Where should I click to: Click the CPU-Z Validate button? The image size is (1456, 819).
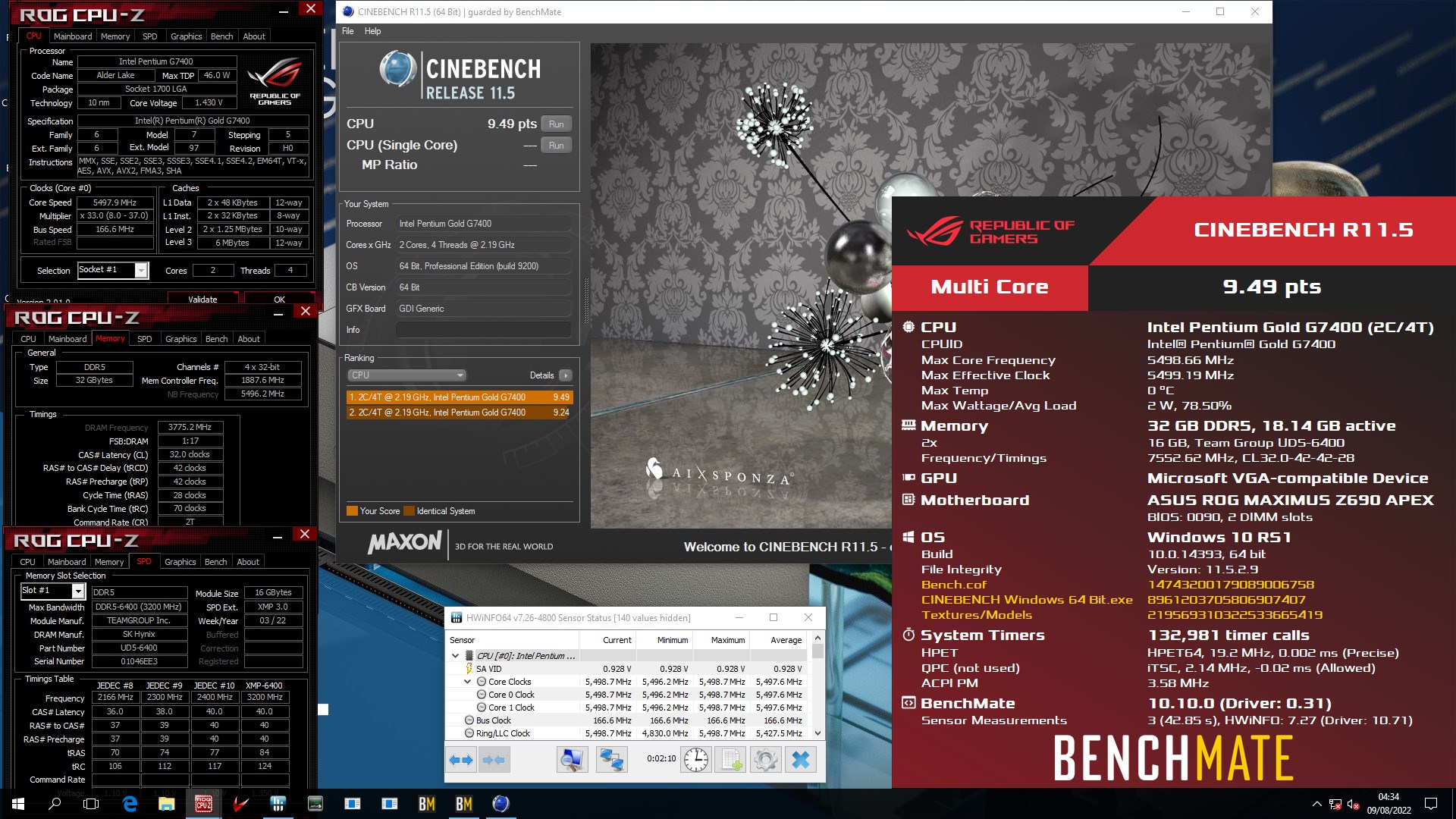(x=202, y=300)
